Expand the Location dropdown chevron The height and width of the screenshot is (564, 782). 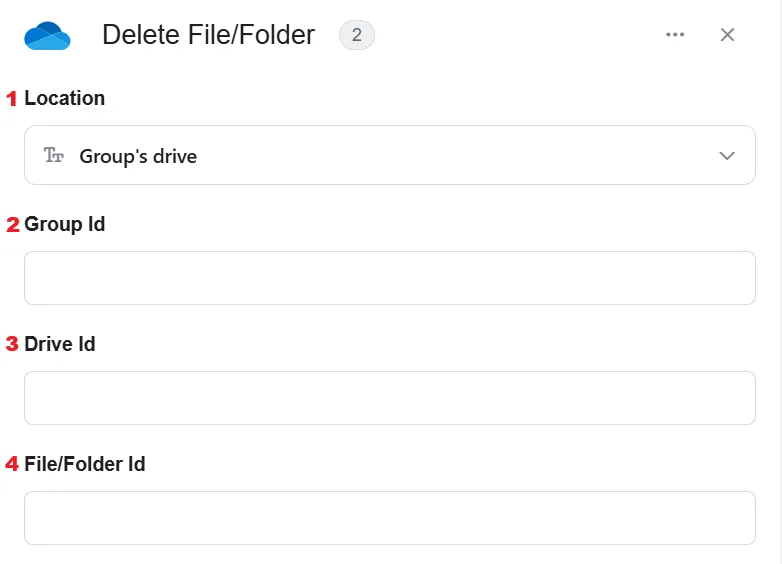point(727,156)
